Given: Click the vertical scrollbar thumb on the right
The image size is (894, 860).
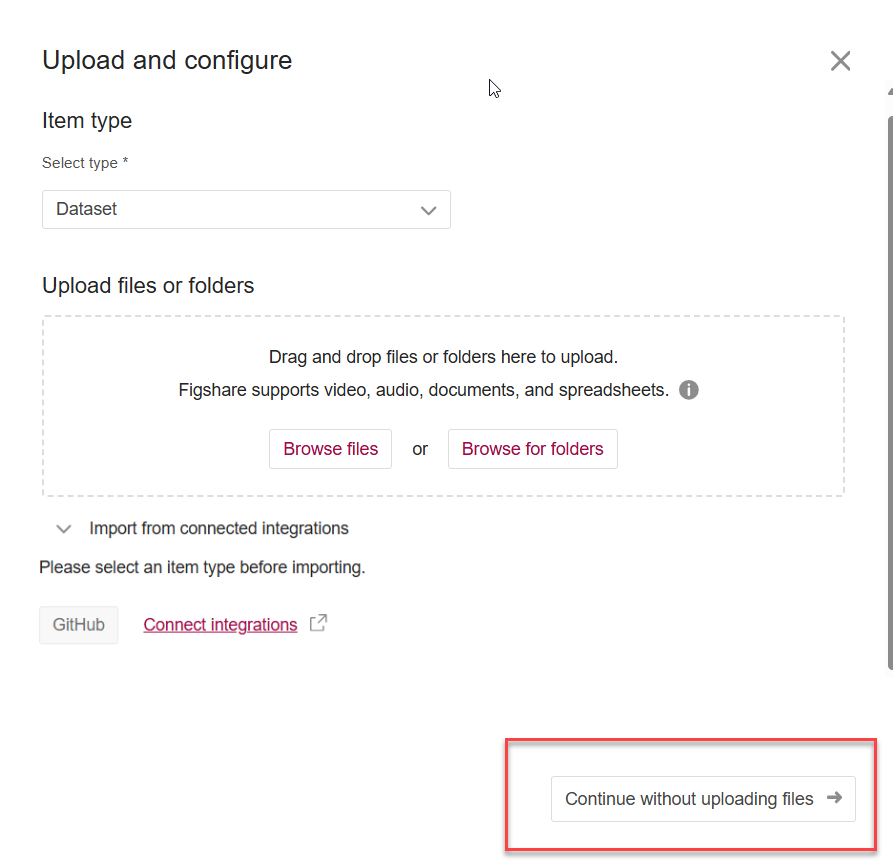Looking at the screenshot, I should (889, 390).
